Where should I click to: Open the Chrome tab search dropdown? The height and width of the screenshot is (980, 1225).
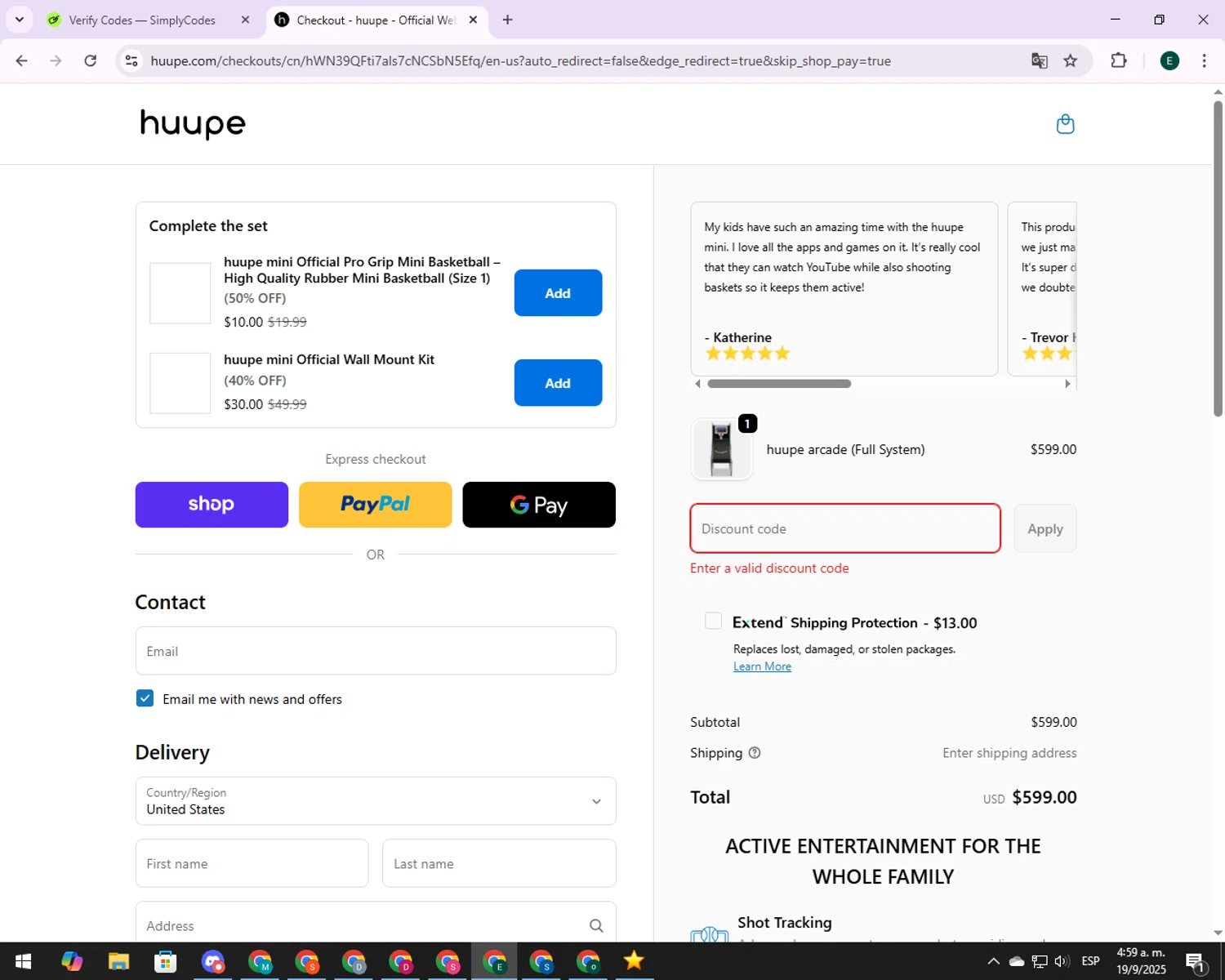[x=20, y=20]
